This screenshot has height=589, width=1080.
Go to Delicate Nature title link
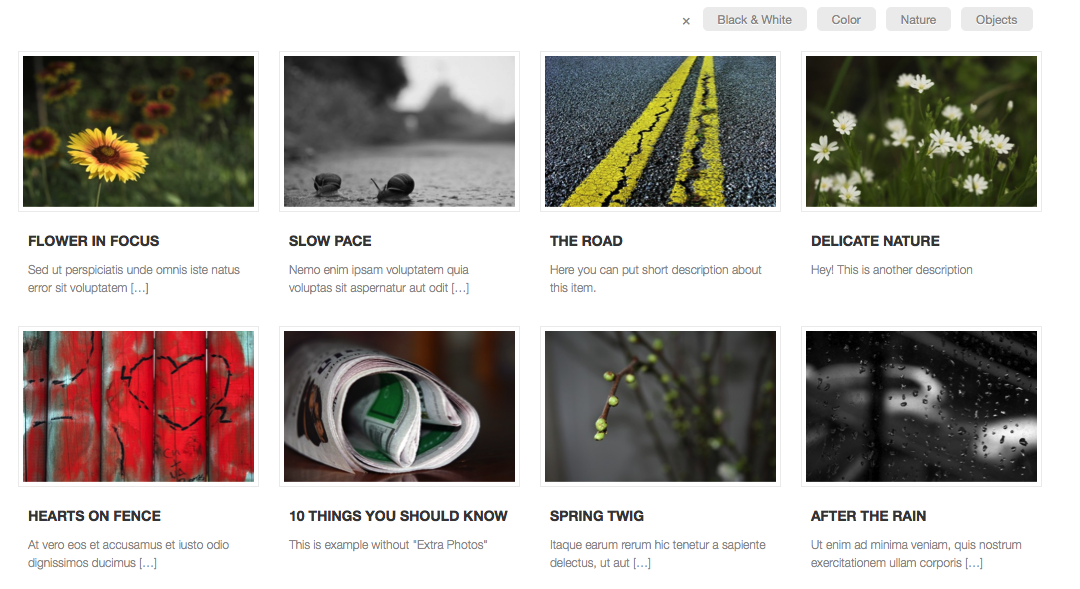(x=875, y=241)
